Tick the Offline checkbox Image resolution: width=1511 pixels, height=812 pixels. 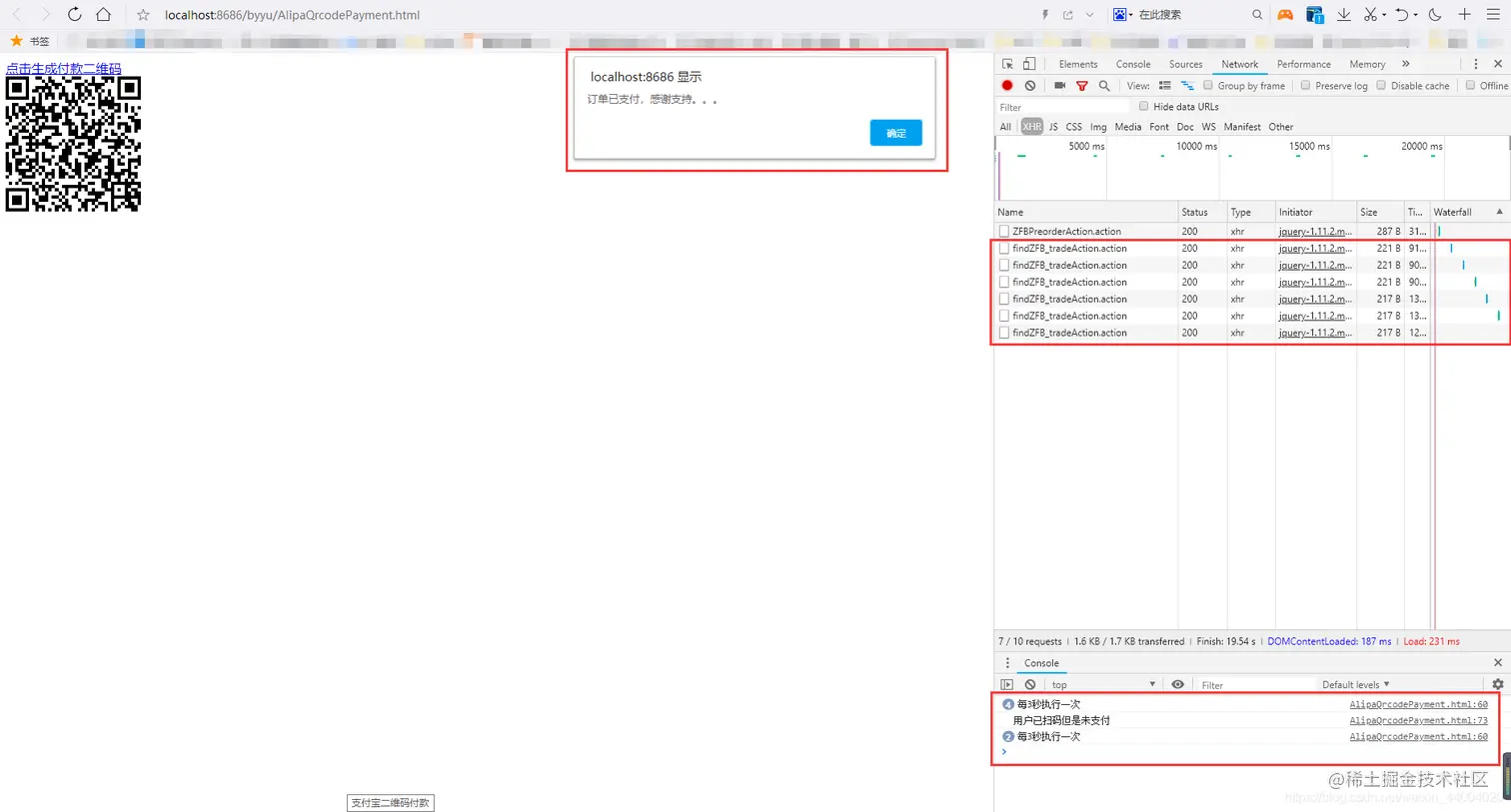[1471, 86]
